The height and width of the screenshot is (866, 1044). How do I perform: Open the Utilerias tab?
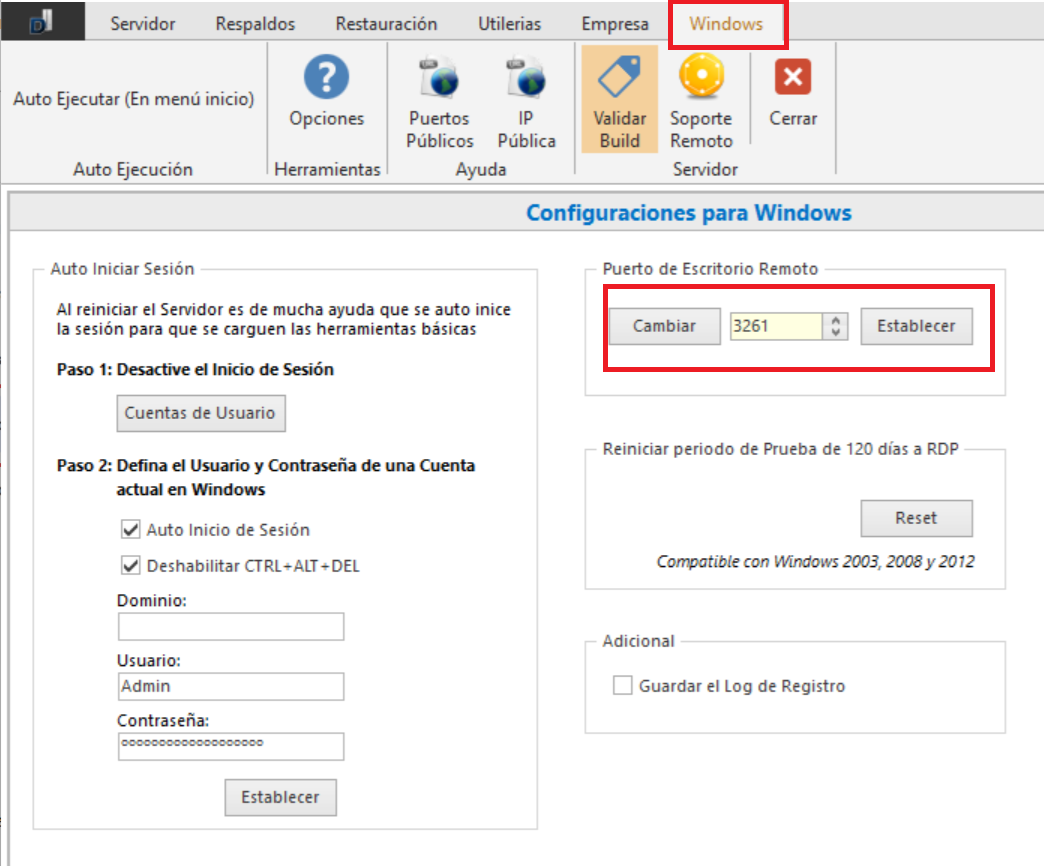(509, 24)
